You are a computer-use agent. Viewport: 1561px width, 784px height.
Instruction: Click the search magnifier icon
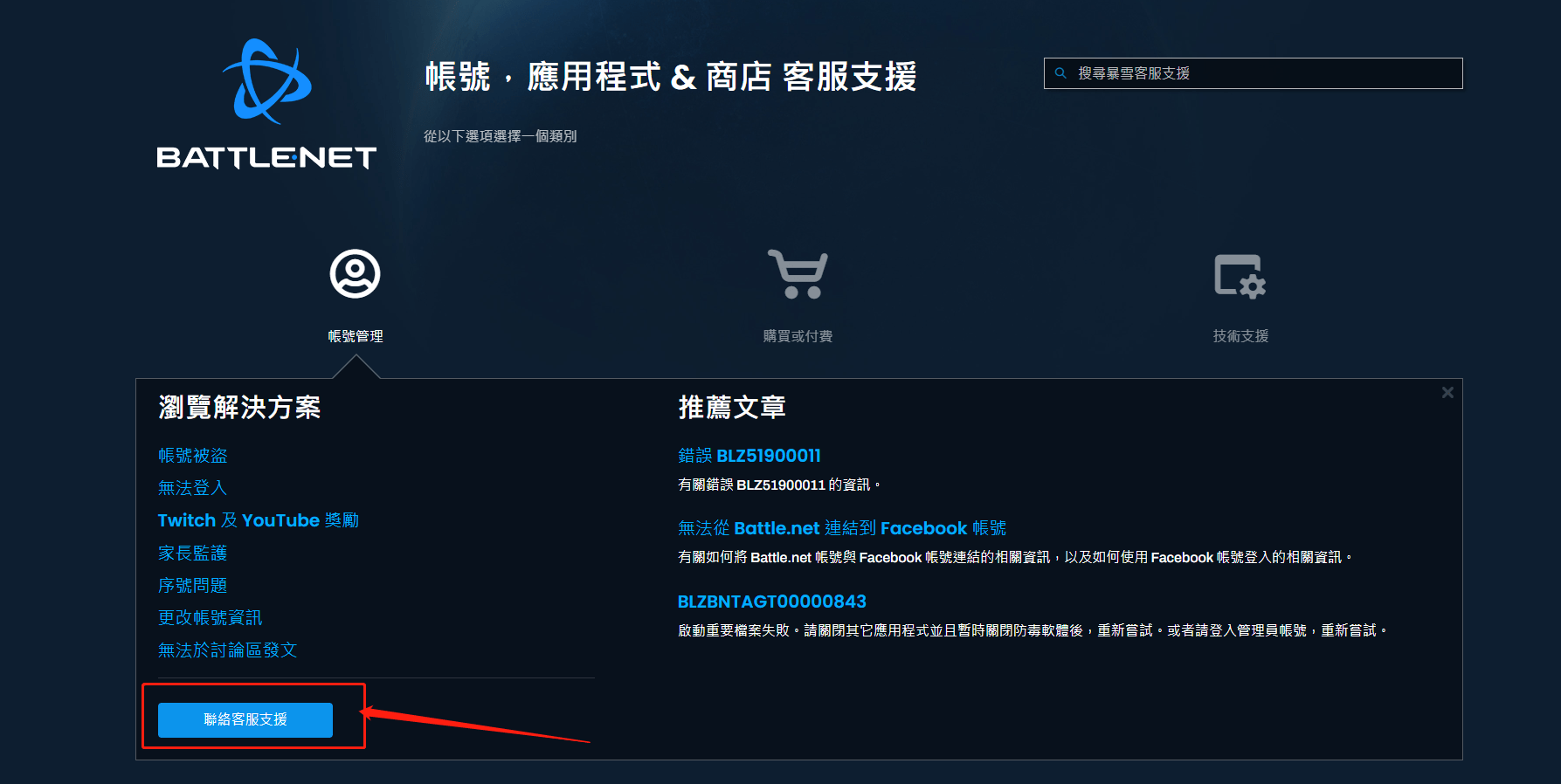pos(1060,73)
